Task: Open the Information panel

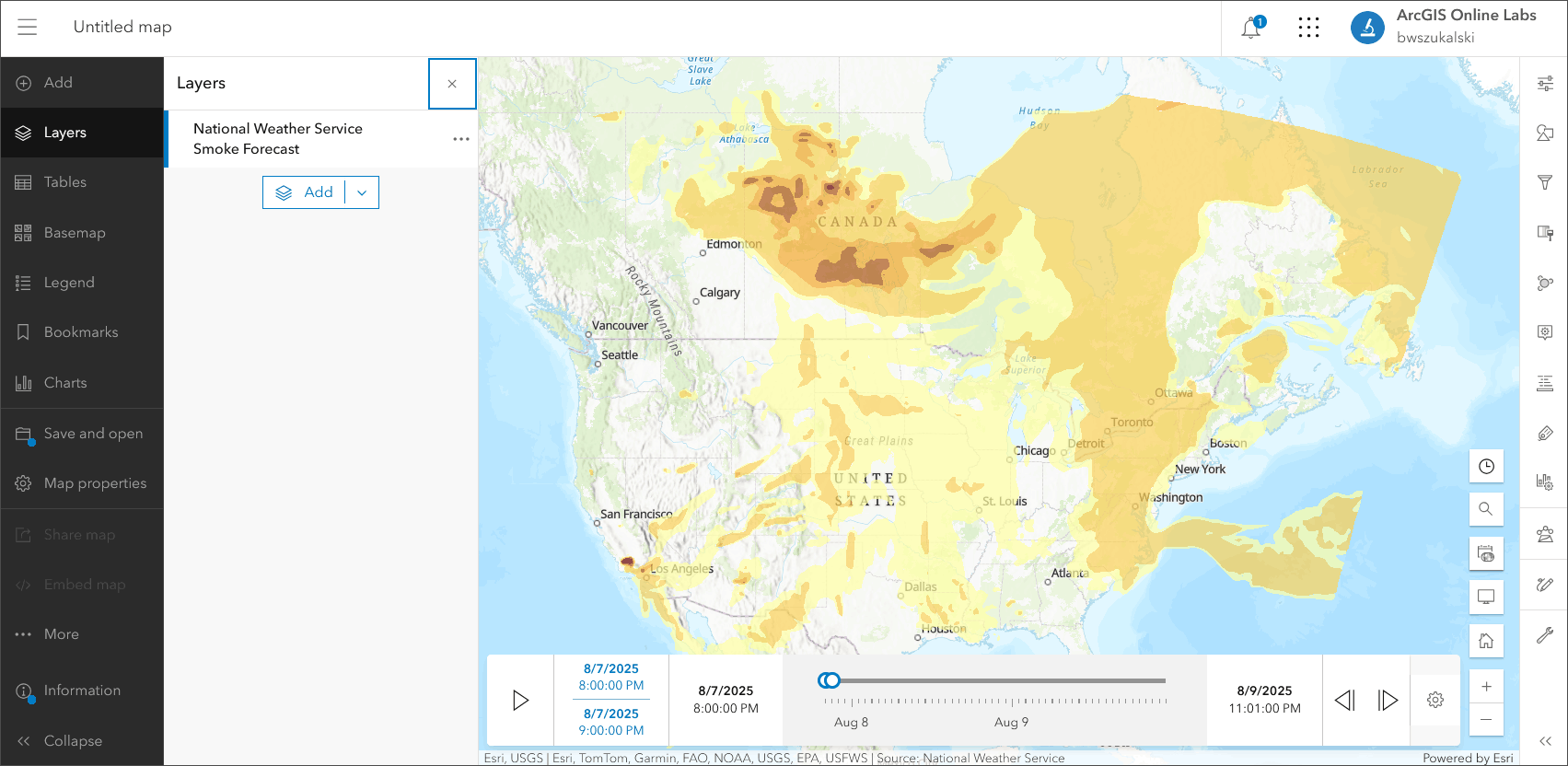Action: tap(82, 691)
